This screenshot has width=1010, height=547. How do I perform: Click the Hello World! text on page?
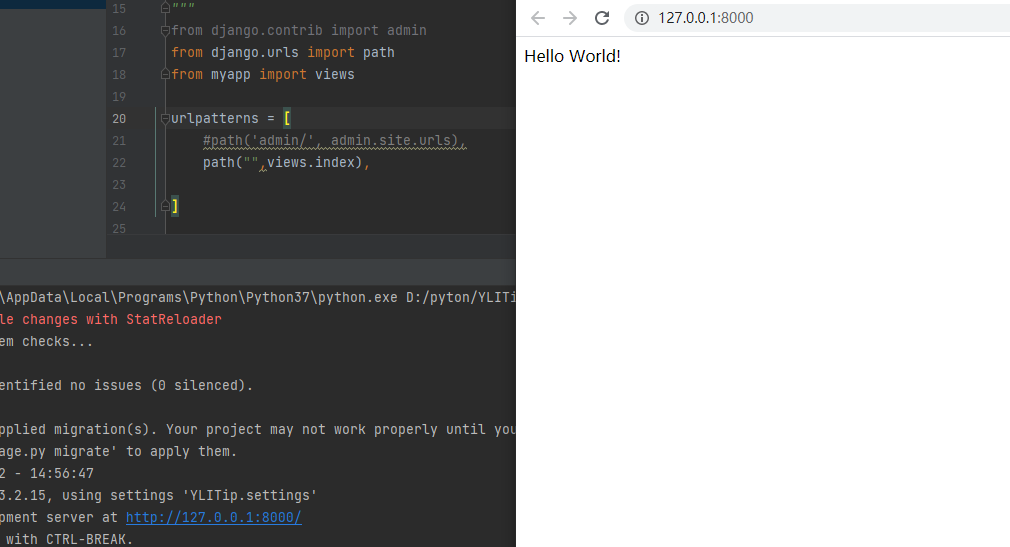(572, 56)
